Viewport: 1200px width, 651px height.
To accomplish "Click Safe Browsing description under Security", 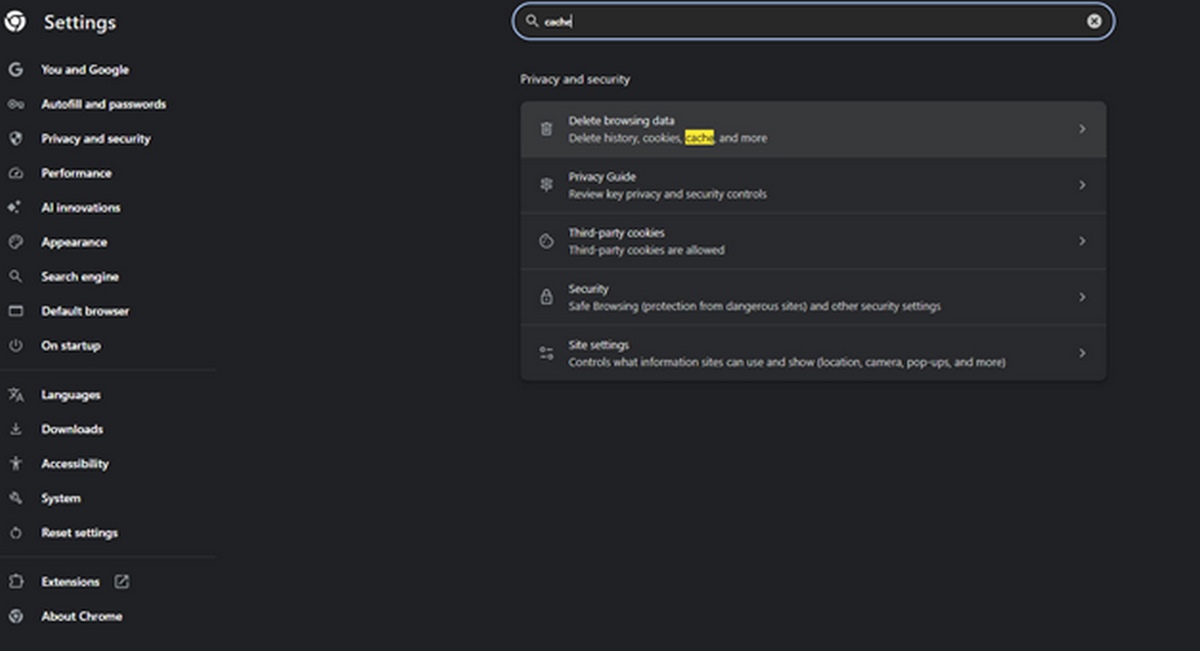I will pyautogui.click(x=755, y=306).
